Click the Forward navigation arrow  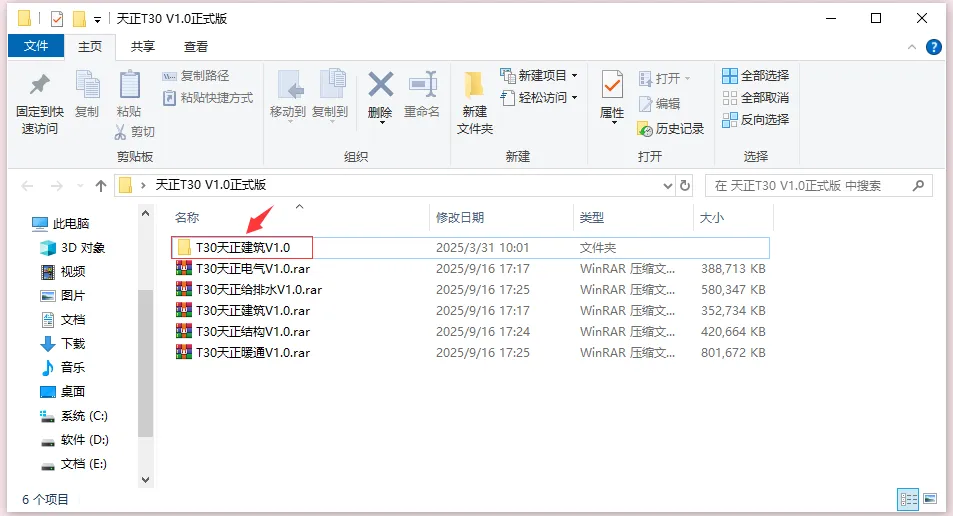click(57, 186)
